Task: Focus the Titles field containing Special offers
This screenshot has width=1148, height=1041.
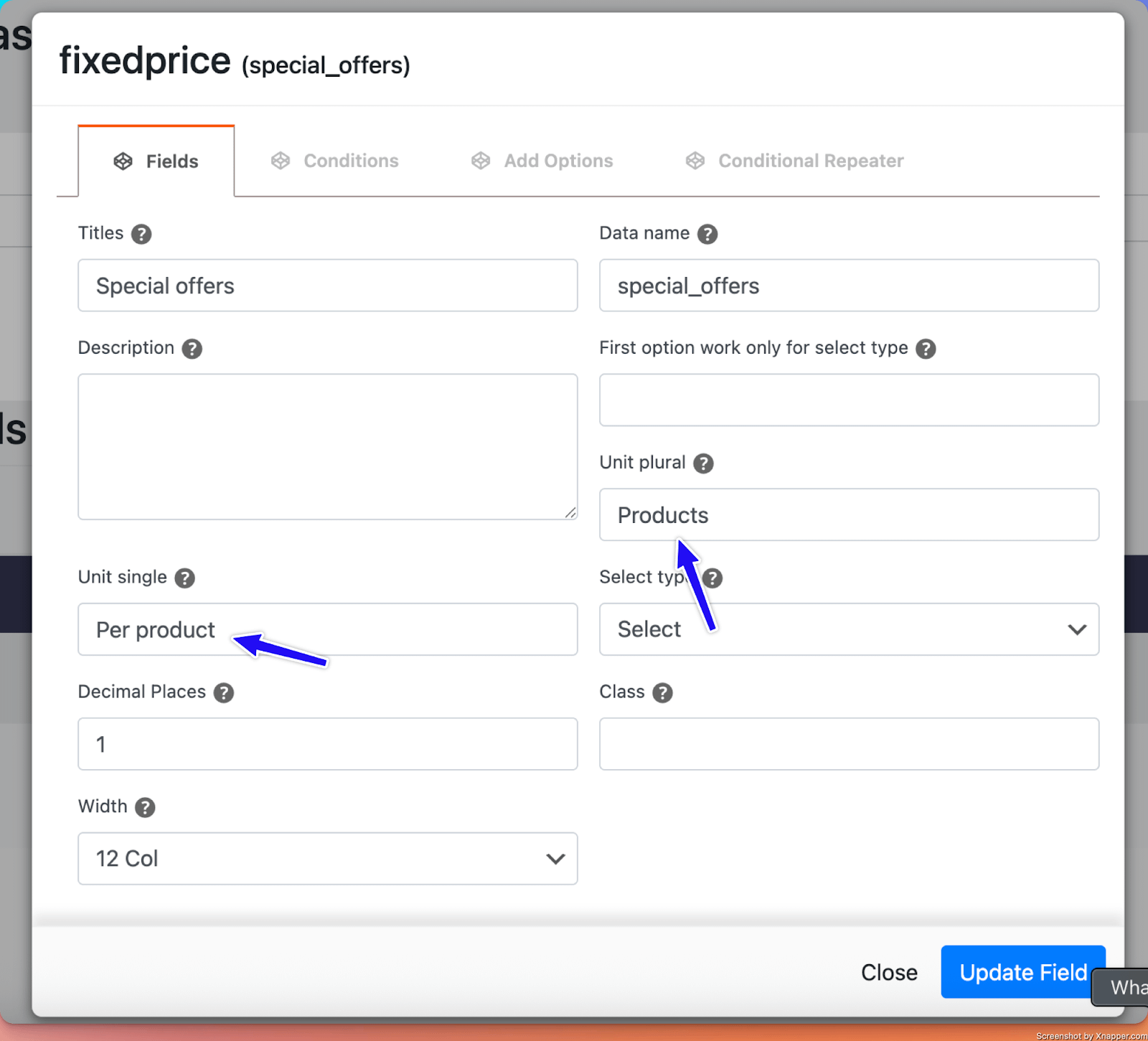Action: (327, 286)
